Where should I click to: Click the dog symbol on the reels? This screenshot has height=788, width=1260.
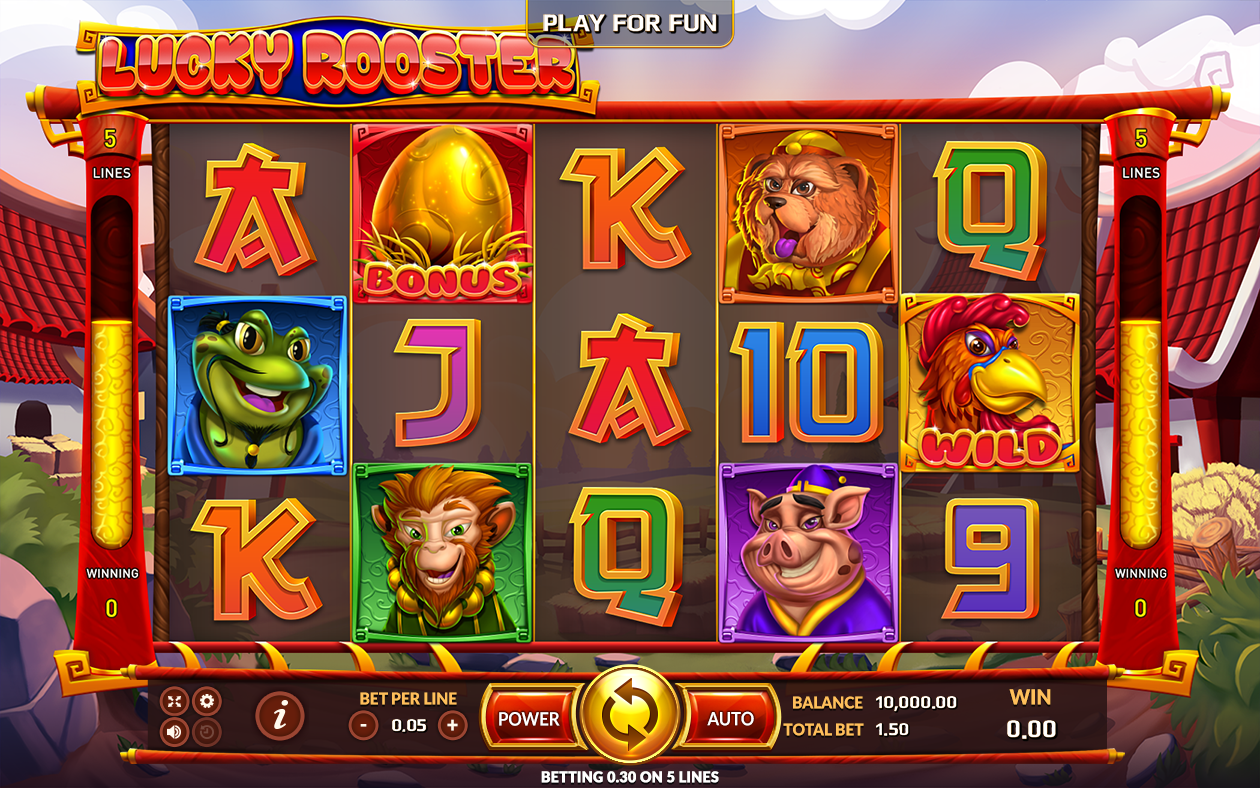[808, 212]
